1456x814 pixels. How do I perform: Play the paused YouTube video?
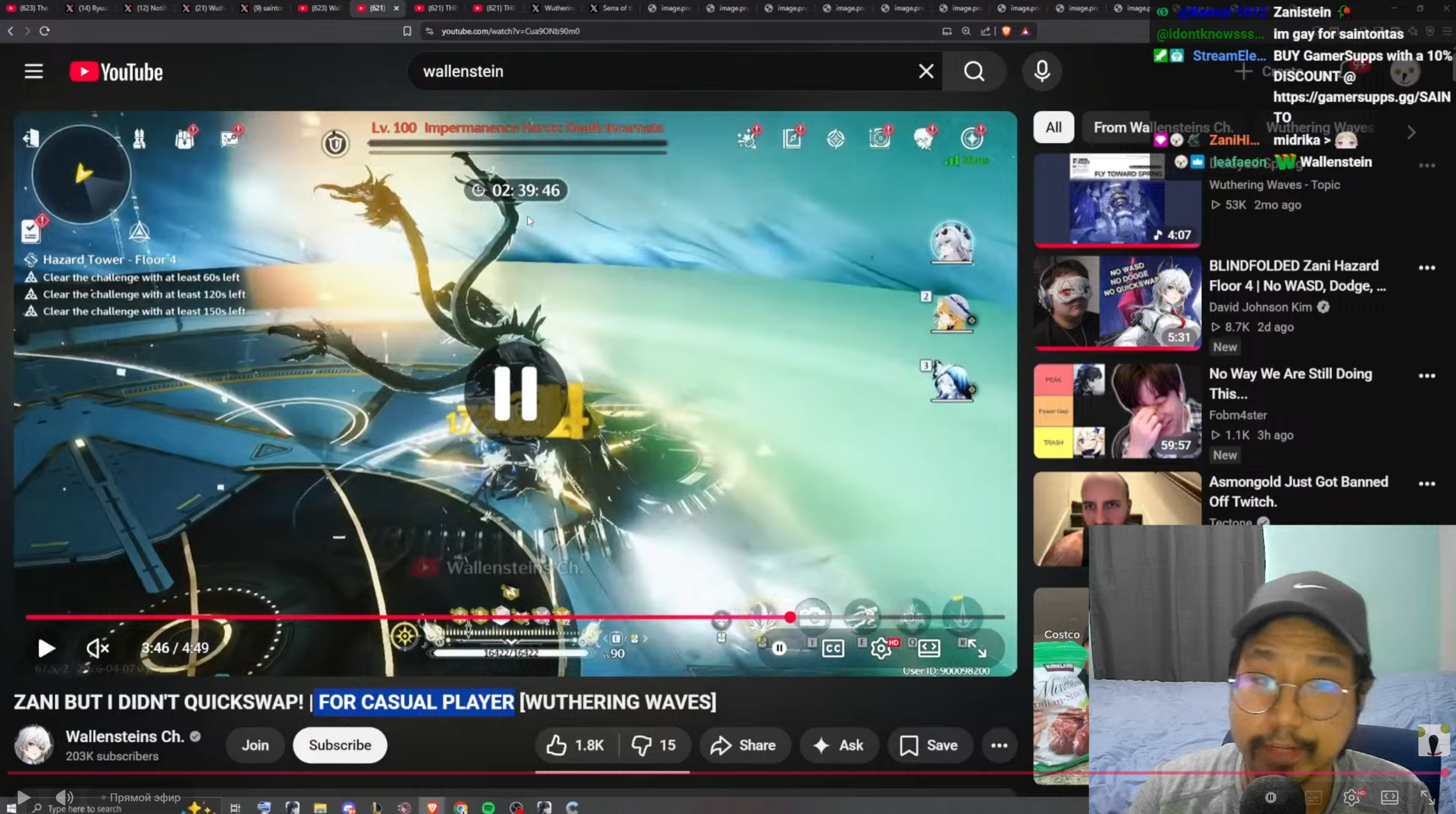tap(46, 648)
